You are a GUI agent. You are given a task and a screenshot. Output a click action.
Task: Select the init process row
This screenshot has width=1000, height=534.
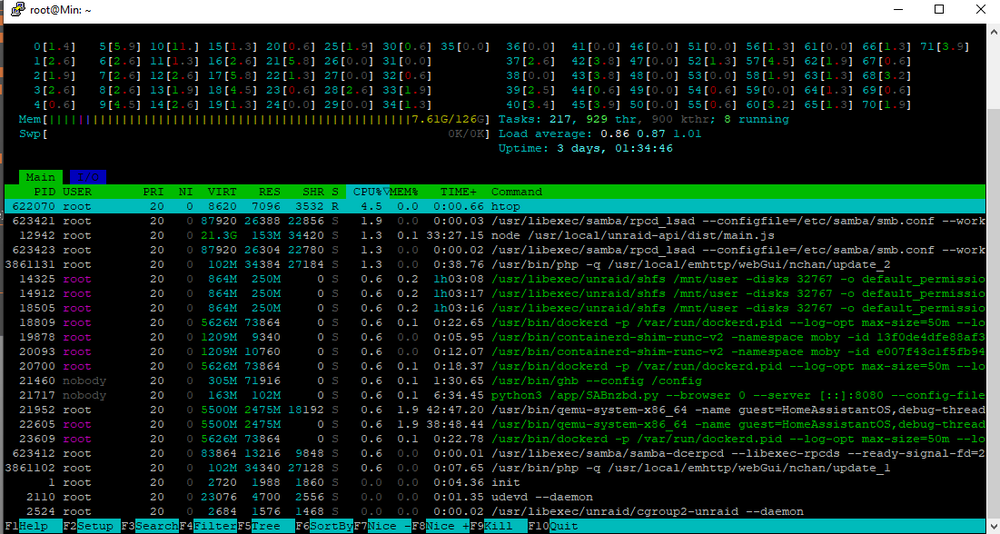point(495,482)
